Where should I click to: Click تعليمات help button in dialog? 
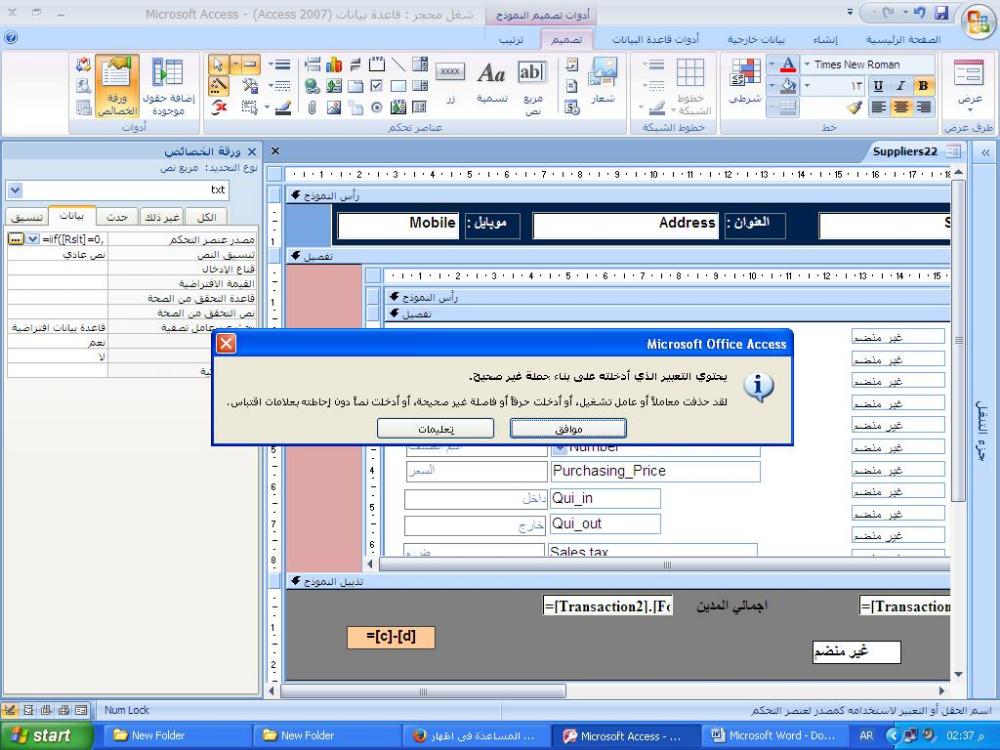436,429
